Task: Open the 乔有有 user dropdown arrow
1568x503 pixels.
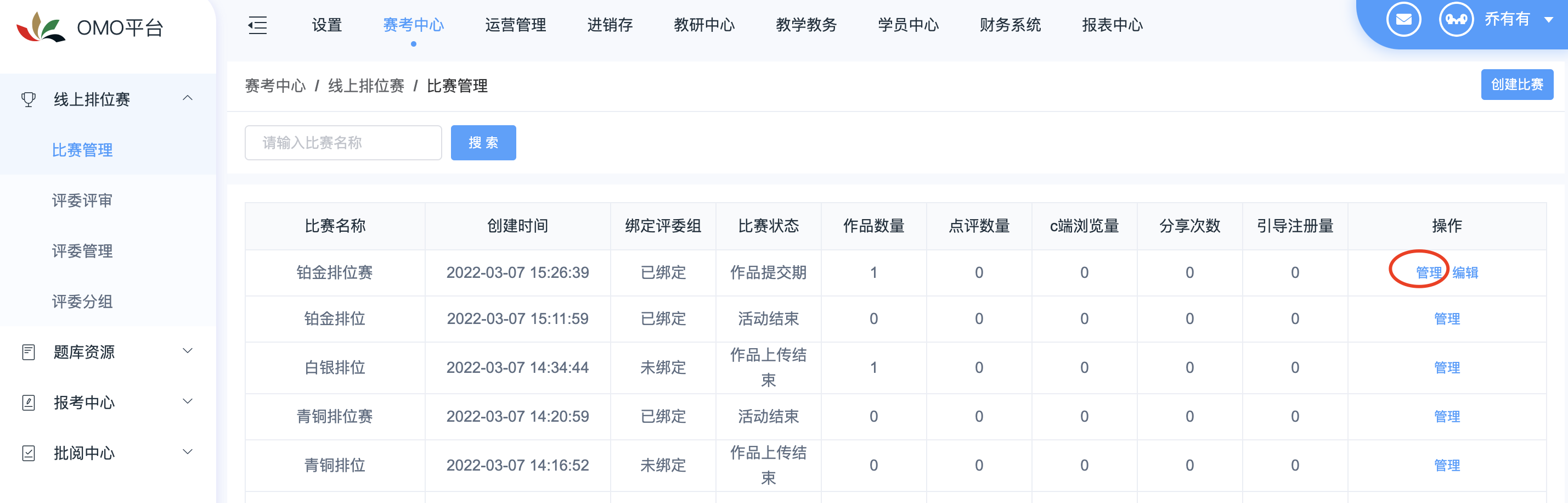Action: (x=1548, y=20)
